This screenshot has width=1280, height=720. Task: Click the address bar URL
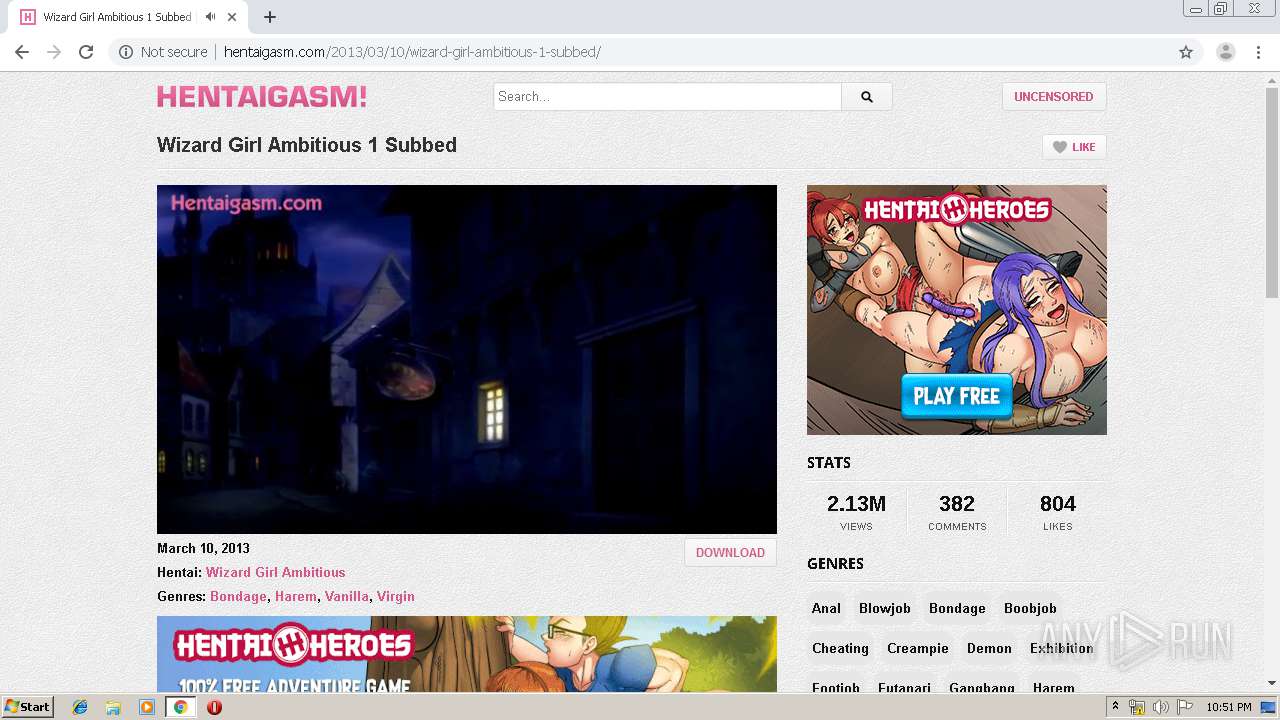click(412, 52)
